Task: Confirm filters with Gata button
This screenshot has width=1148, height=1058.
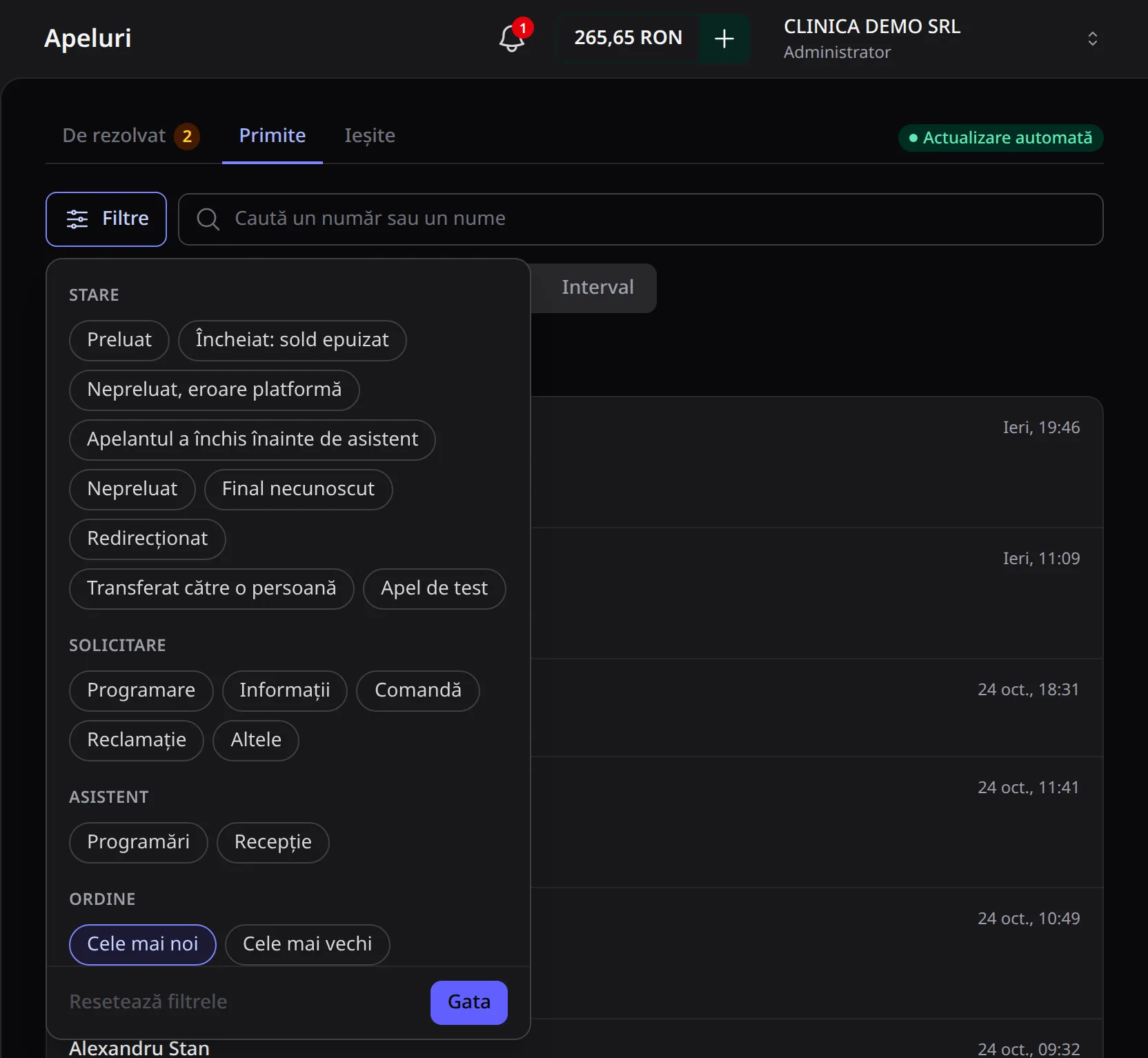Action: 469,1002
